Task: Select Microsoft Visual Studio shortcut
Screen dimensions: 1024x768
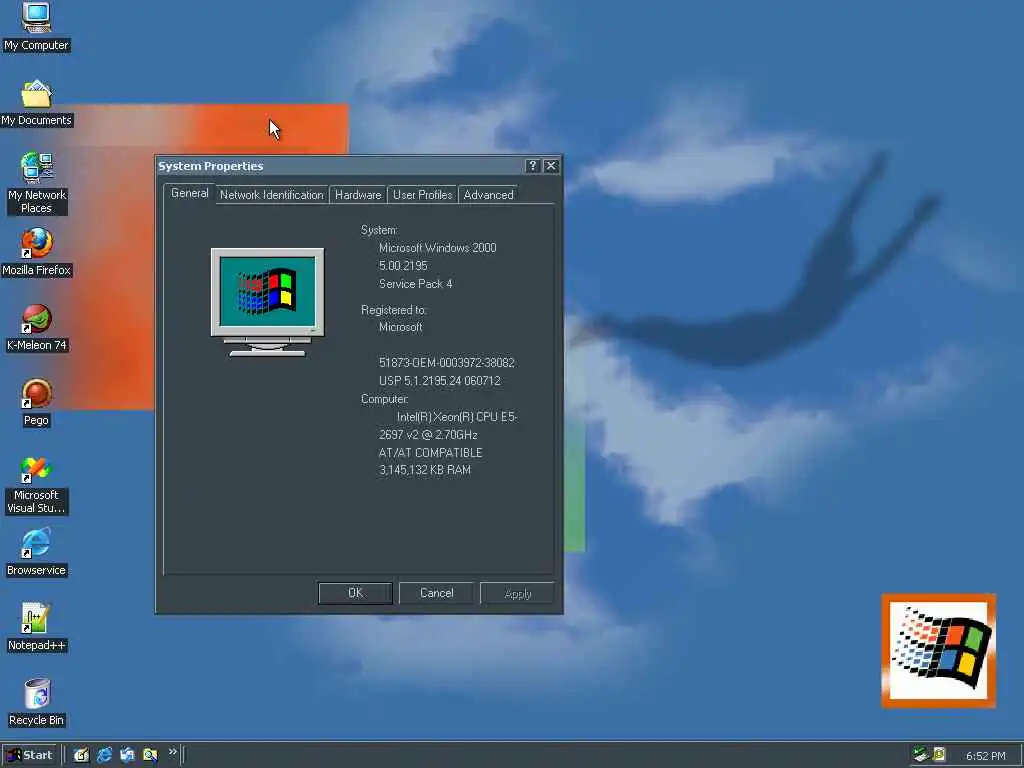Action: pos(37,485)
